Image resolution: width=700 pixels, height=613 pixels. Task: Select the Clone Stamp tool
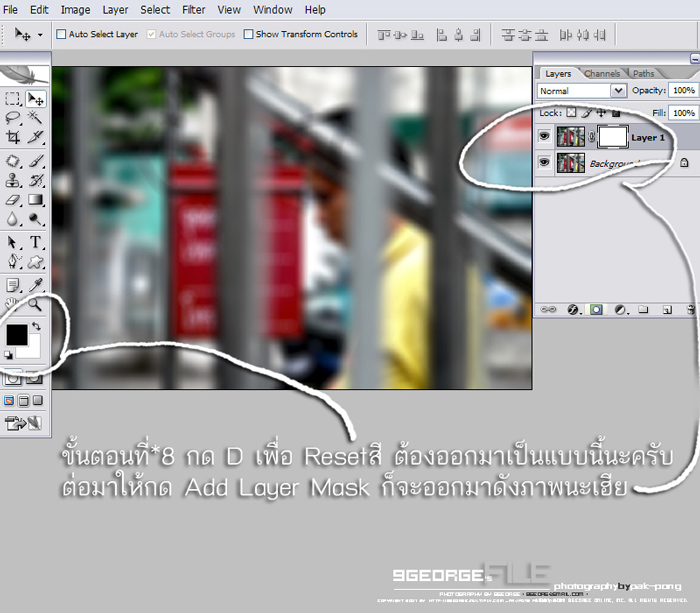(x=12, y=180)
